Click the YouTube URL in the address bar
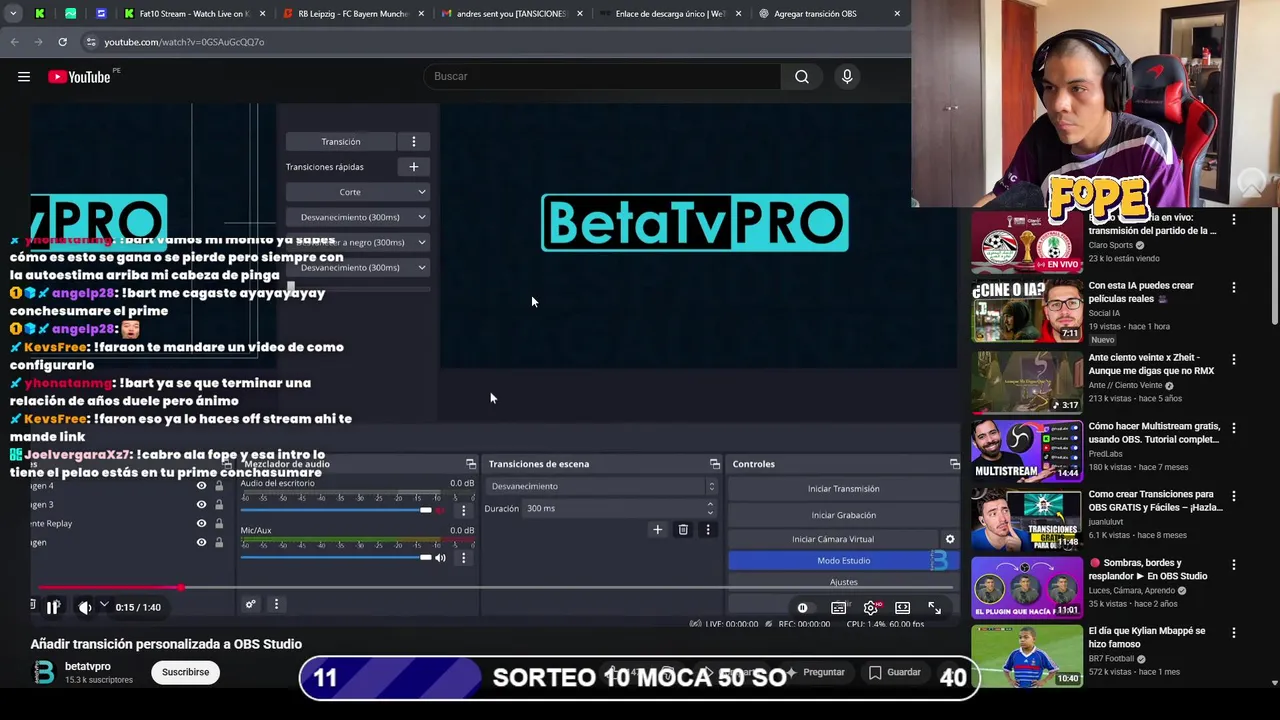Viewport: 1280px width, 720px height. (x=184, y=42)
